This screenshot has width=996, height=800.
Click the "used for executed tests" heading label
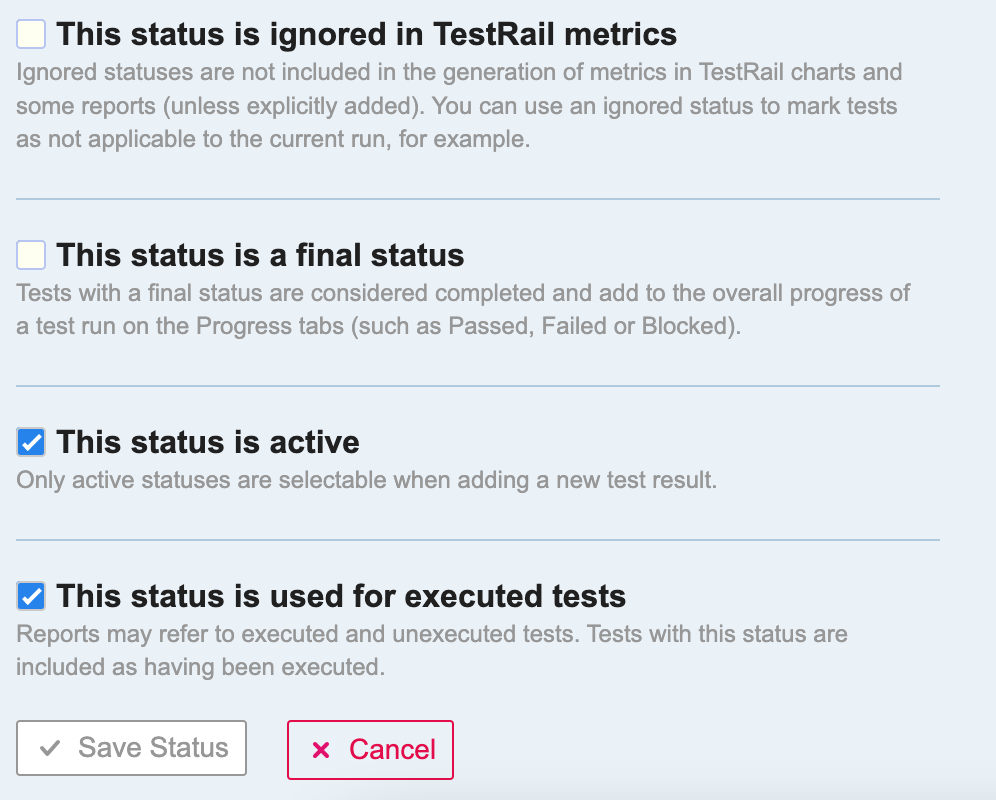341,597
